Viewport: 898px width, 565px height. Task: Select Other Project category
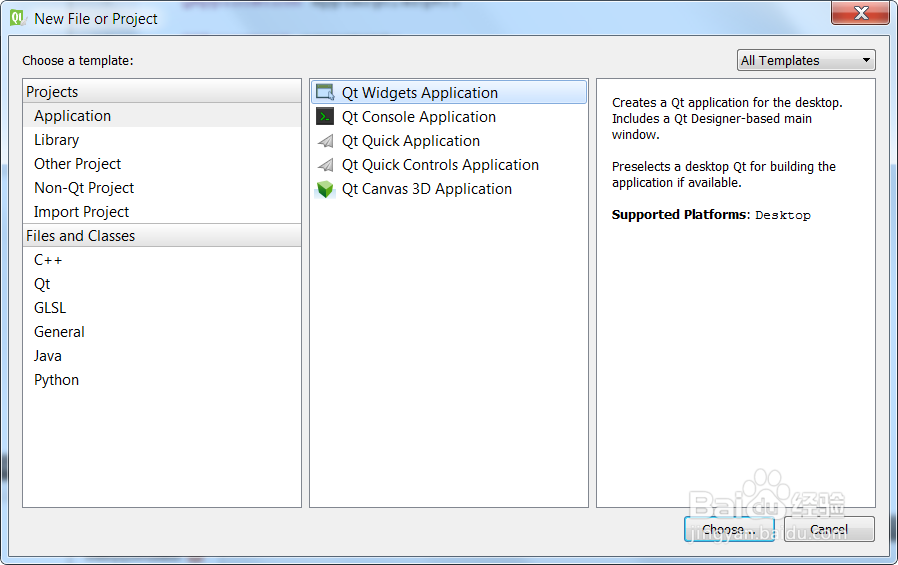[x=162, y=164]
